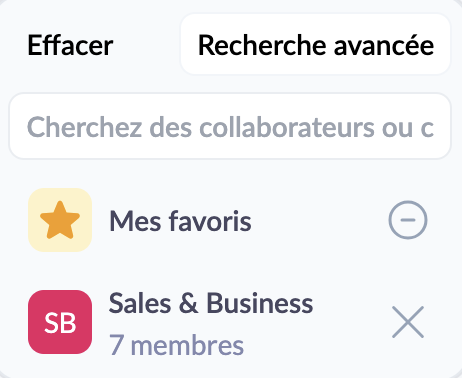Focus the Cherchez des collaborateurs search field
The image size is (462, 378).
click(230, 126)
